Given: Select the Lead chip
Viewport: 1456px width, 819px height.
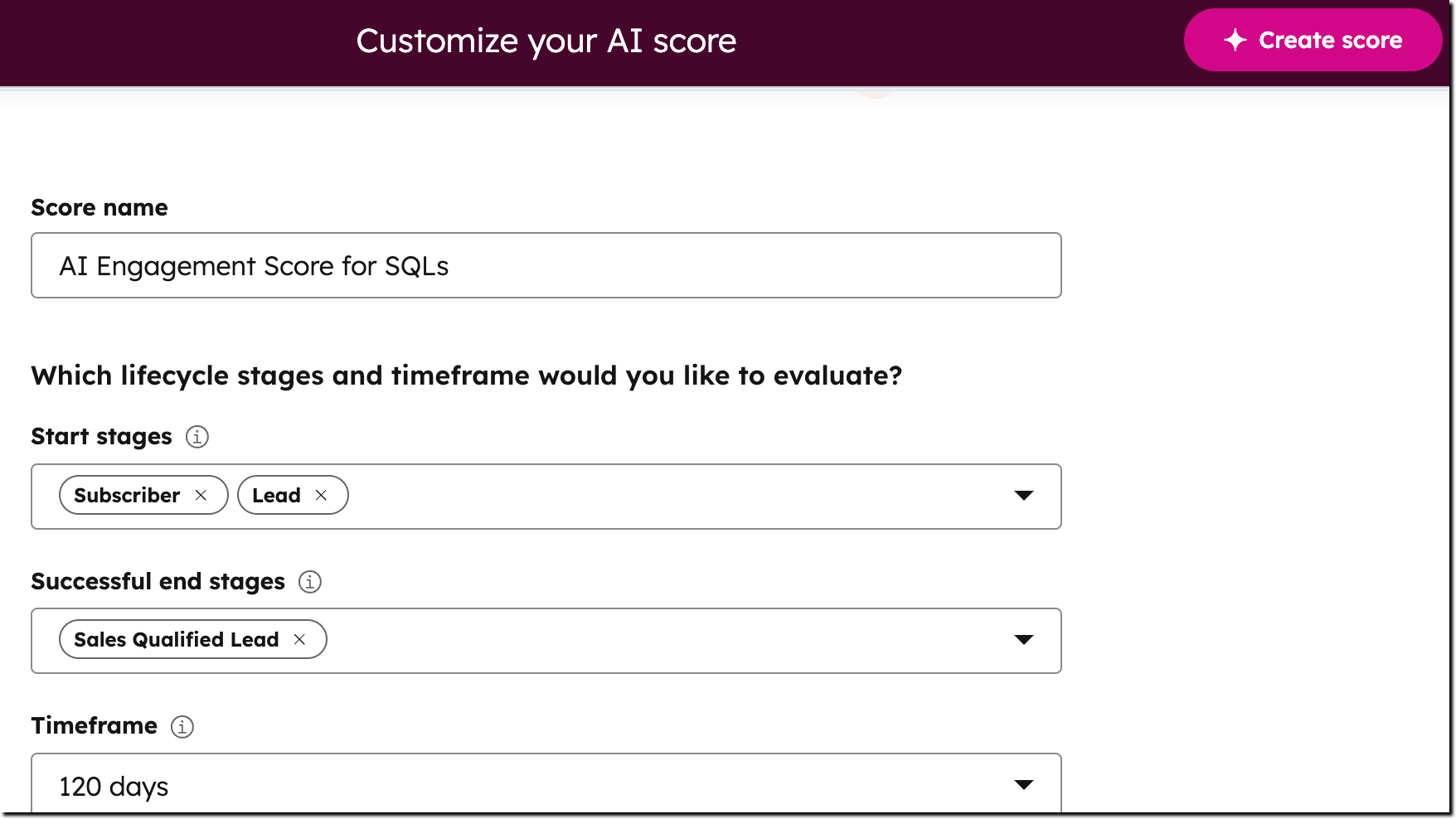Looking at the screenshot, I should click(276, 495).
